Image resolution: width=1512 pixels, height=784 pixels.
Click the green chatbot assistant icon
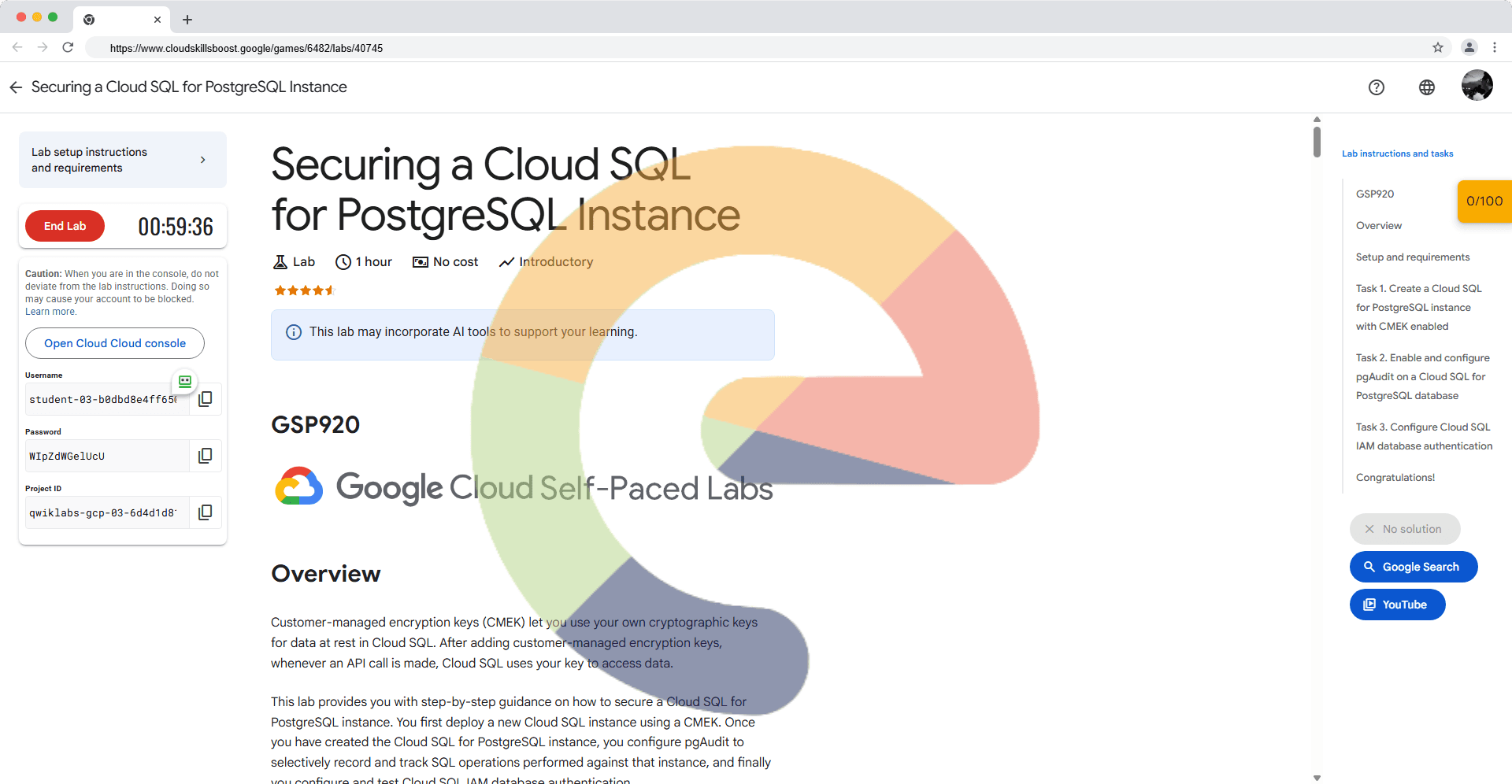[x=185, y=382]
